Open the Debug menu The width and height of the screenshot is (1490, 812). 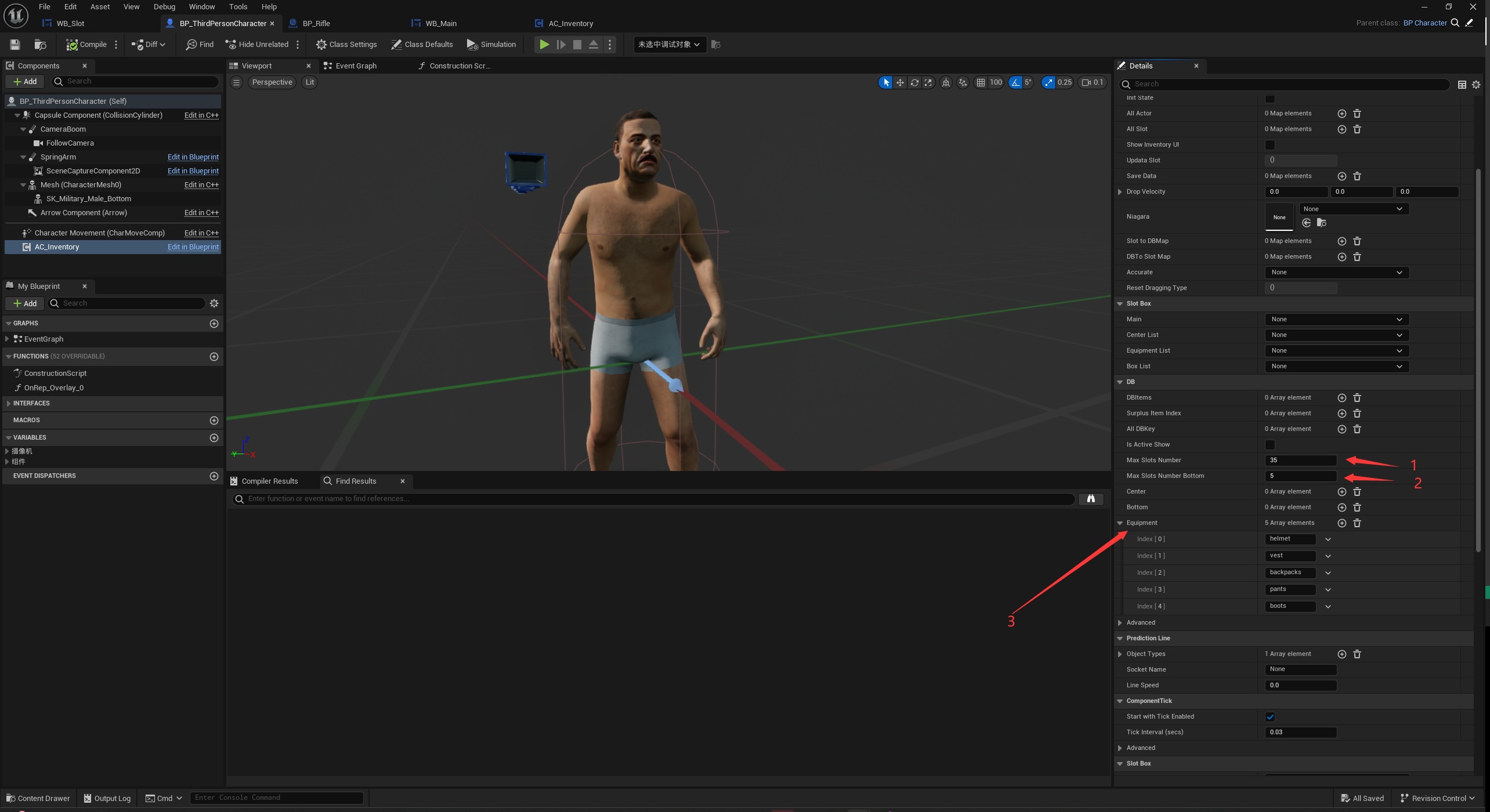tap(164, 7)
